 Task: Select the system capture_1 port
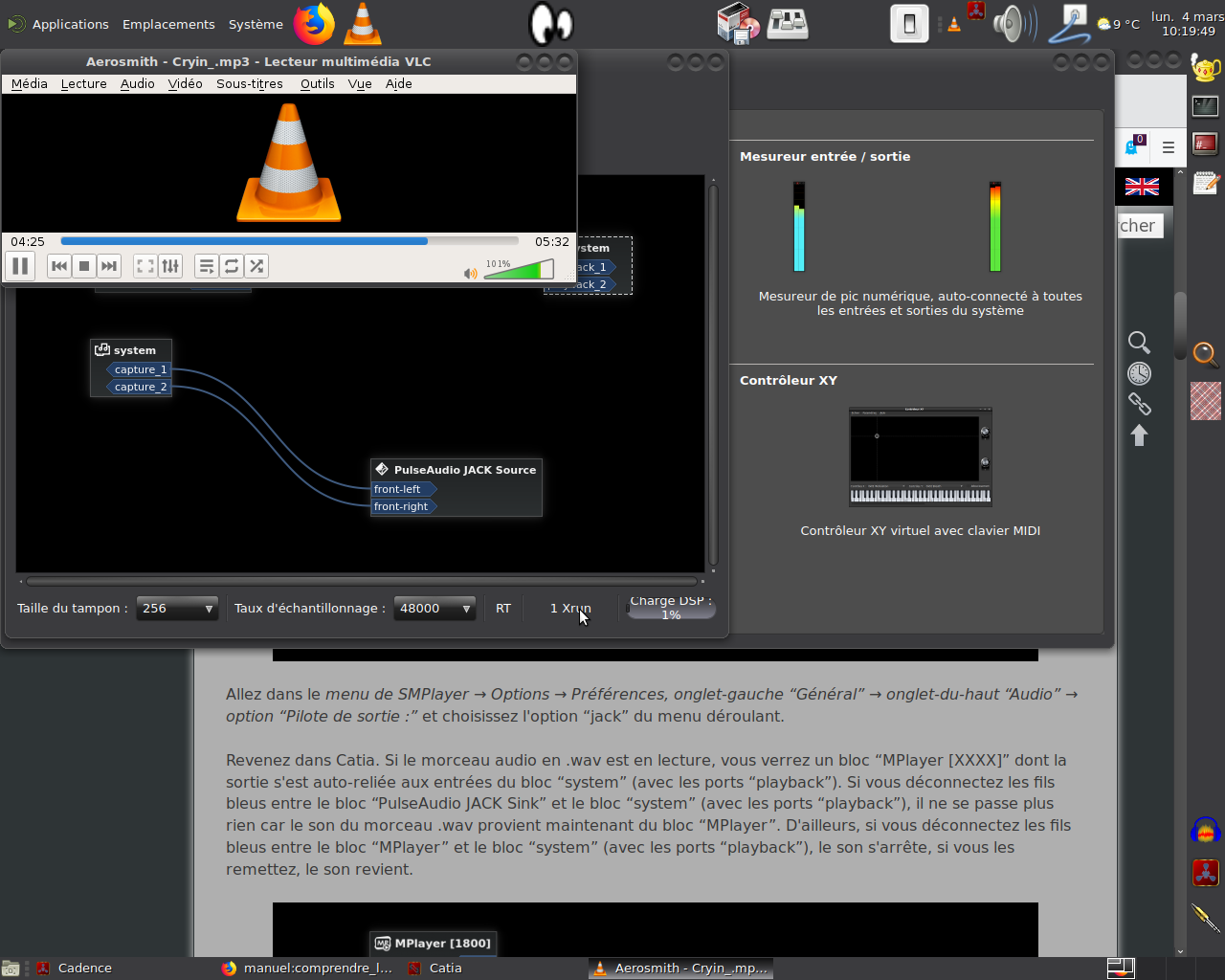pyautogui.click(x=140, y=369)
